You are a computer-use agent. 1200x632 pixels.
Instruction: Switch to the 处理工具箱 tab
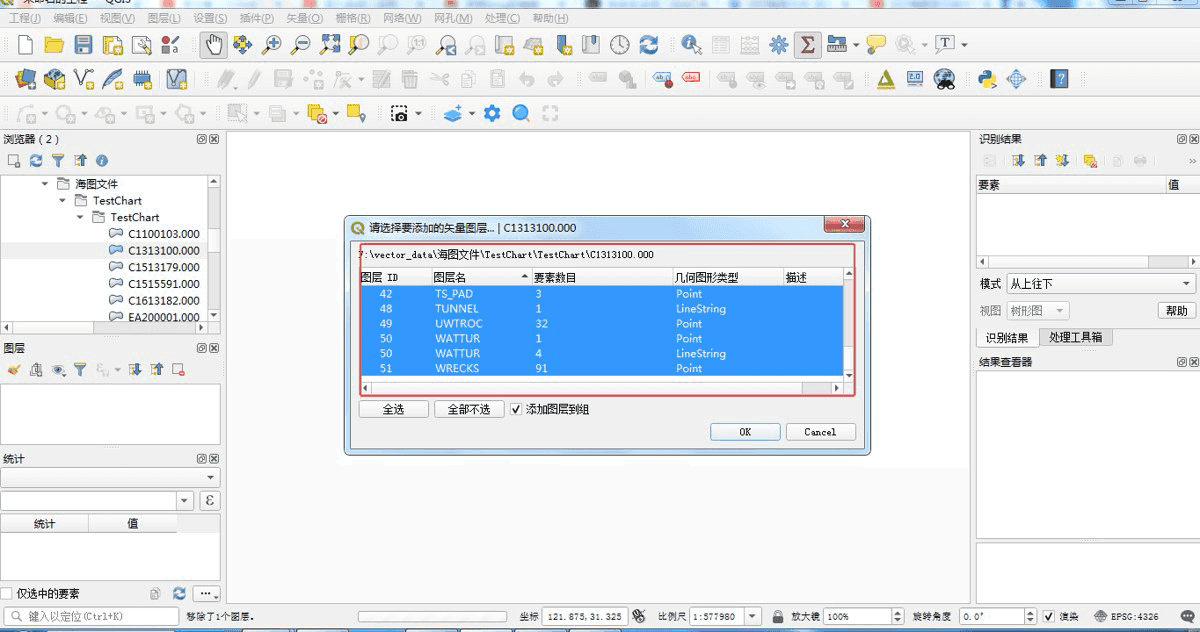pyautogui.click(x=1075, y=337)
